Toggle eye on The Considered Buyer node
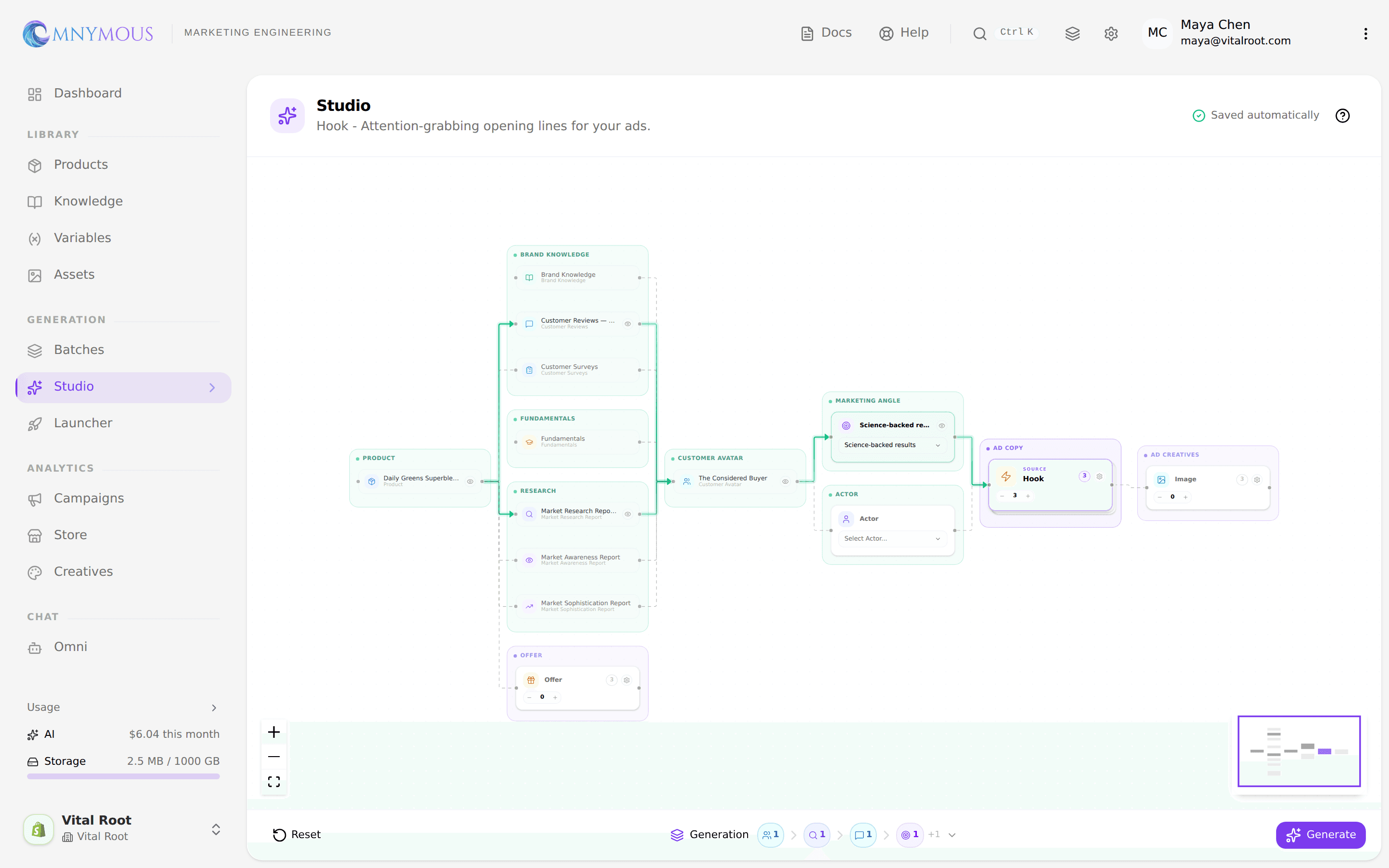Viewport: 1389px width, 868px height. (785, 482)
